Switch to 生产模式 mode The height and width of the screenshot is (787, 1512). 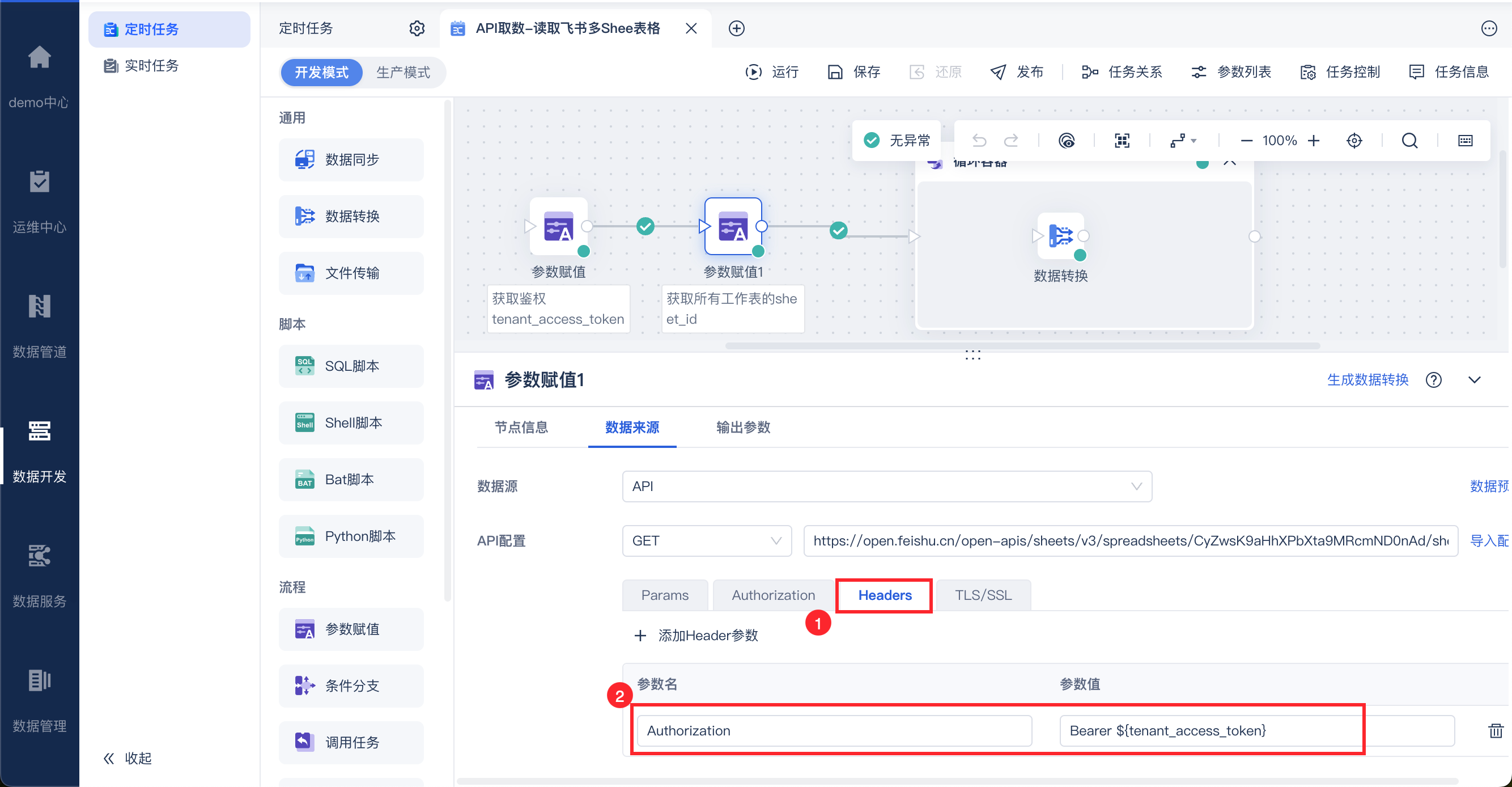click(x=402, y=72)
